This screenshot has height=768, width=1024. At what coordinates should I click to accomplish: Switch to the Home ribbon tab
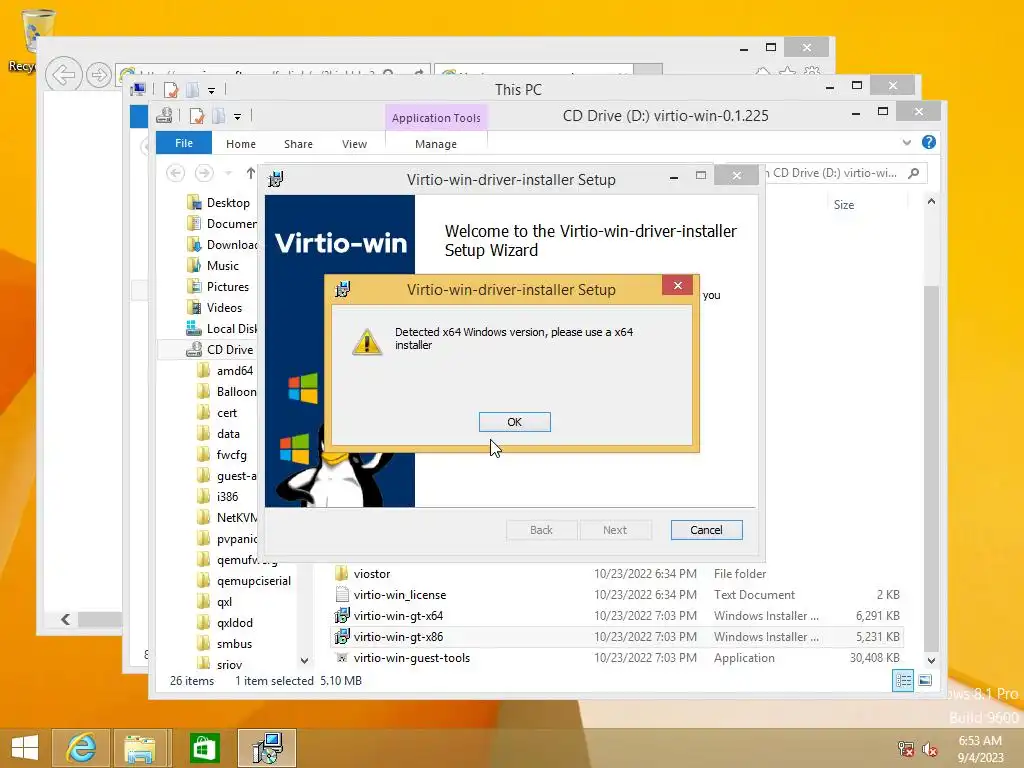pos(240,144)
